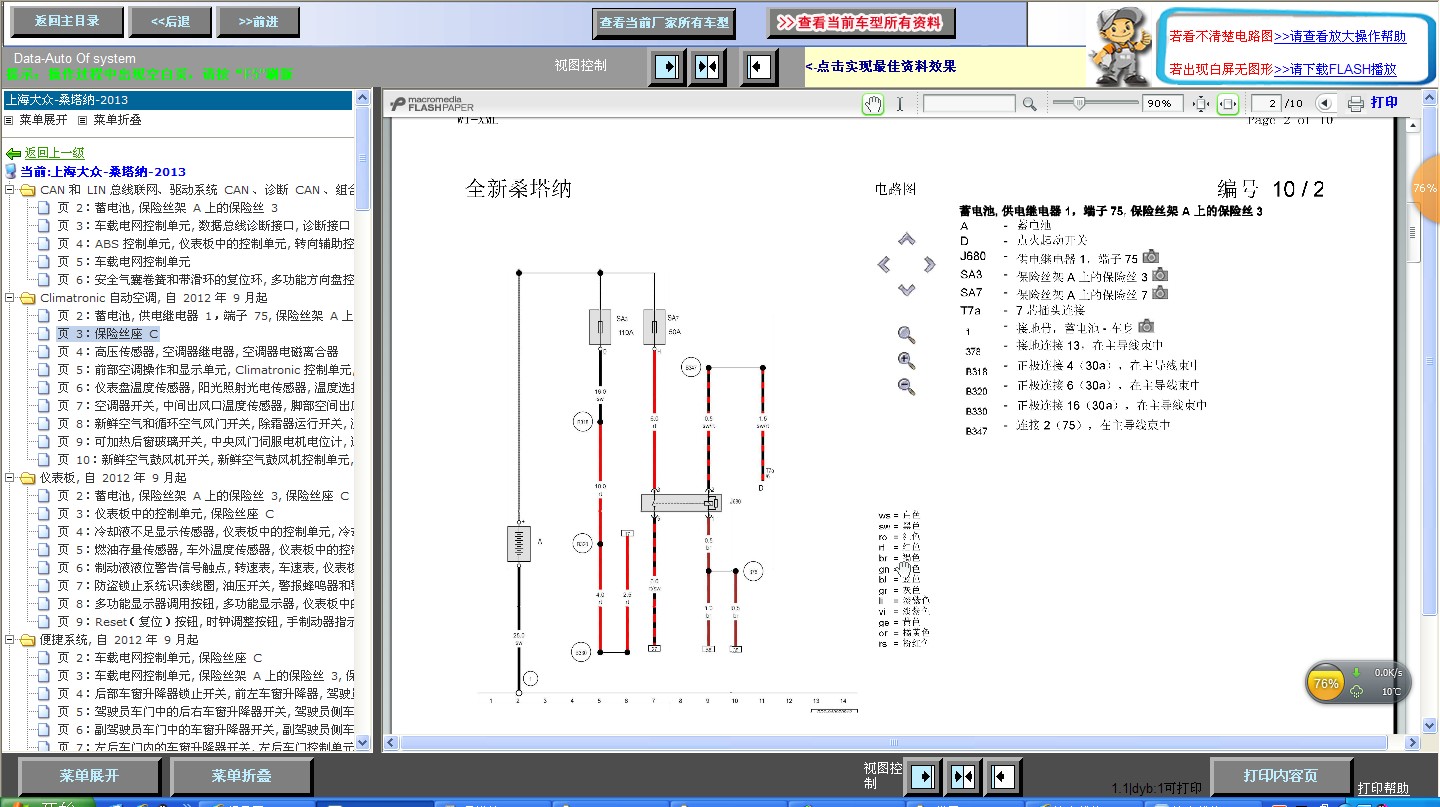The image size is (1440, 807).
Task: Collapse the CAN 和 LIN 总线联网 folder
Action: (10, 190)
